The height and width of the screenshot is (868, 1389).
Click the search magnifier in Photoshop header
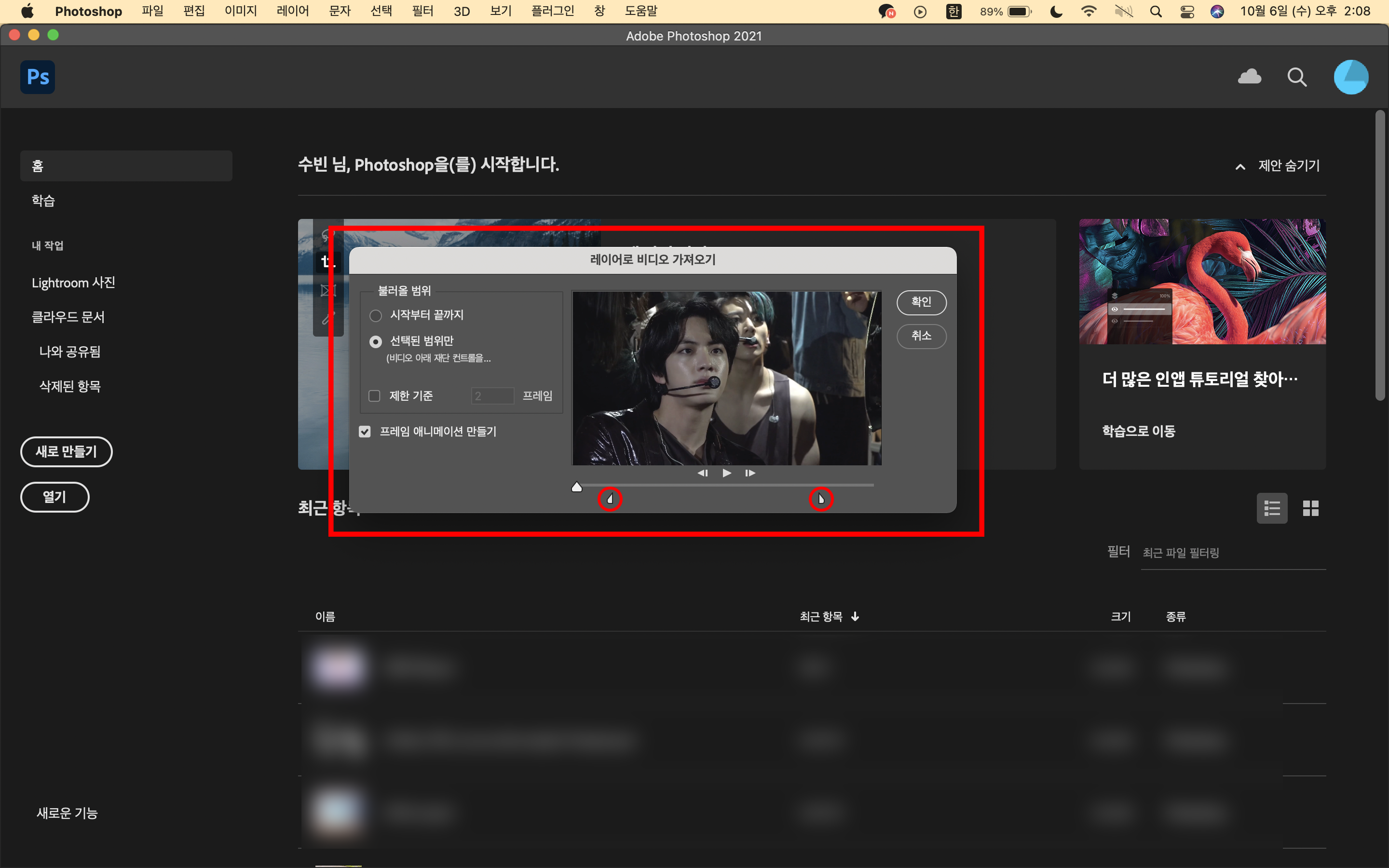point(1297,77)
